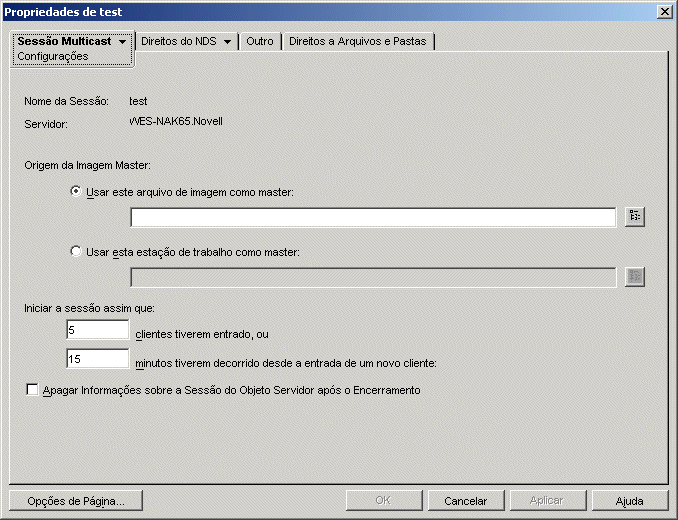Open Direitos a Arquivos e Pastas tab
Image resolution: width=678 pixels, height=520 pixels.
click(x=358, y=41)
